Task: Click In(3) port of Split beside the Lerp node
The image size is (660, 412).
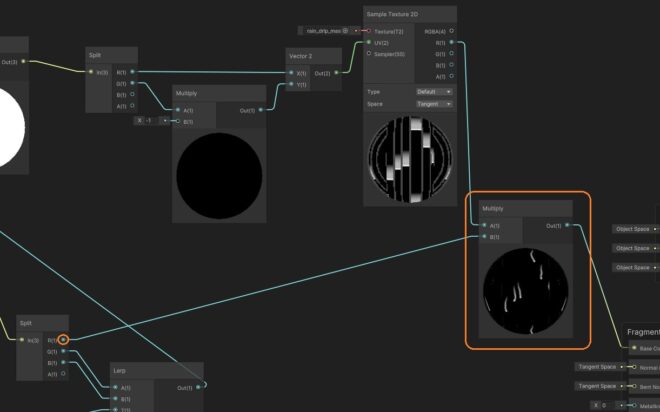Action: coord(22,340)
